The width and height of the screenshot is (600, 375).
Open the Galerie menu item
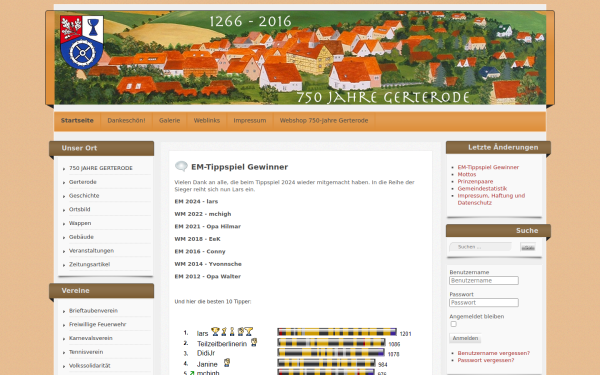tap(170, 121)
